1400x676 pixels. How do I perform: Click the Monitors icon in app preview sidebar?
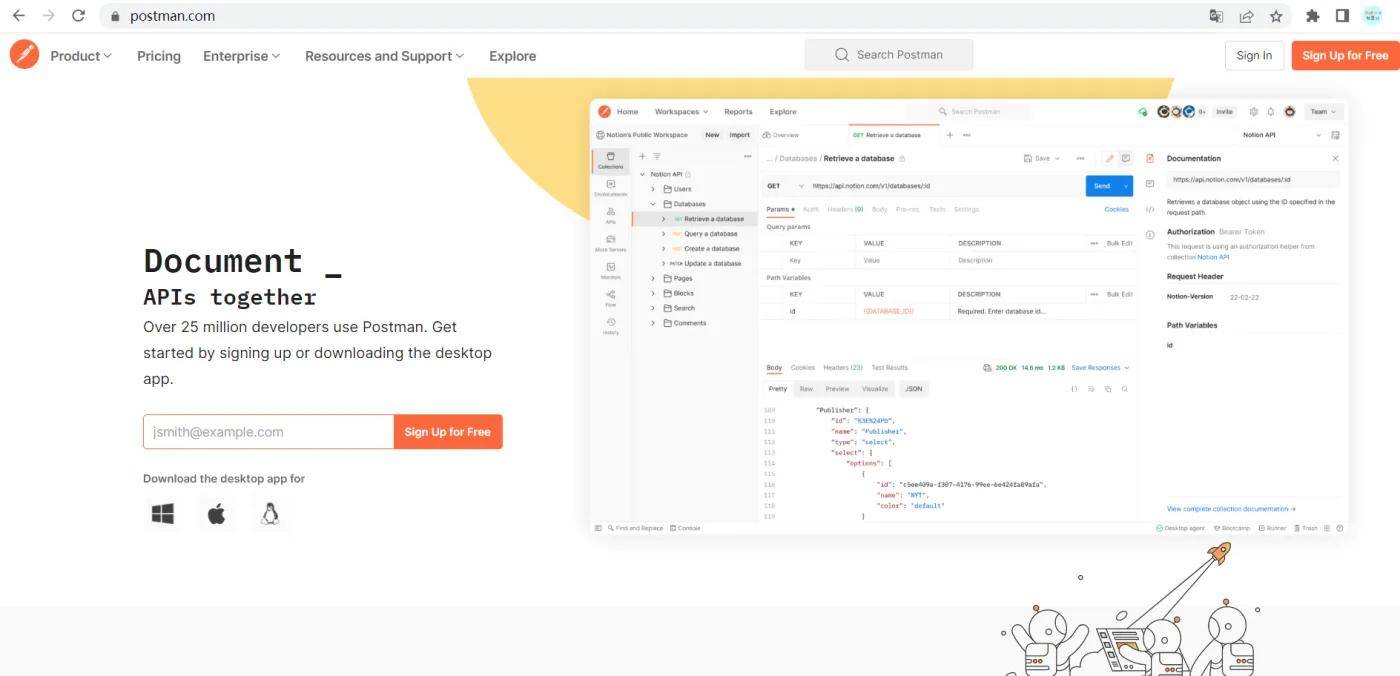coord(611,270)
